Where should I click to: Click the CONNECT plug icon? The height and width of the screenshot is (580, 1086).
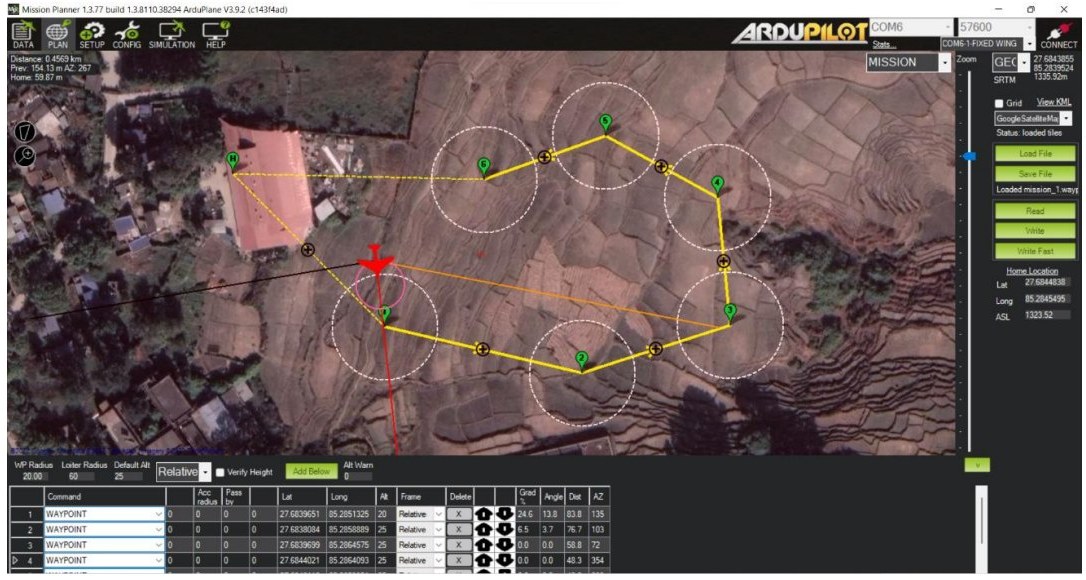tap(1058, 35)
